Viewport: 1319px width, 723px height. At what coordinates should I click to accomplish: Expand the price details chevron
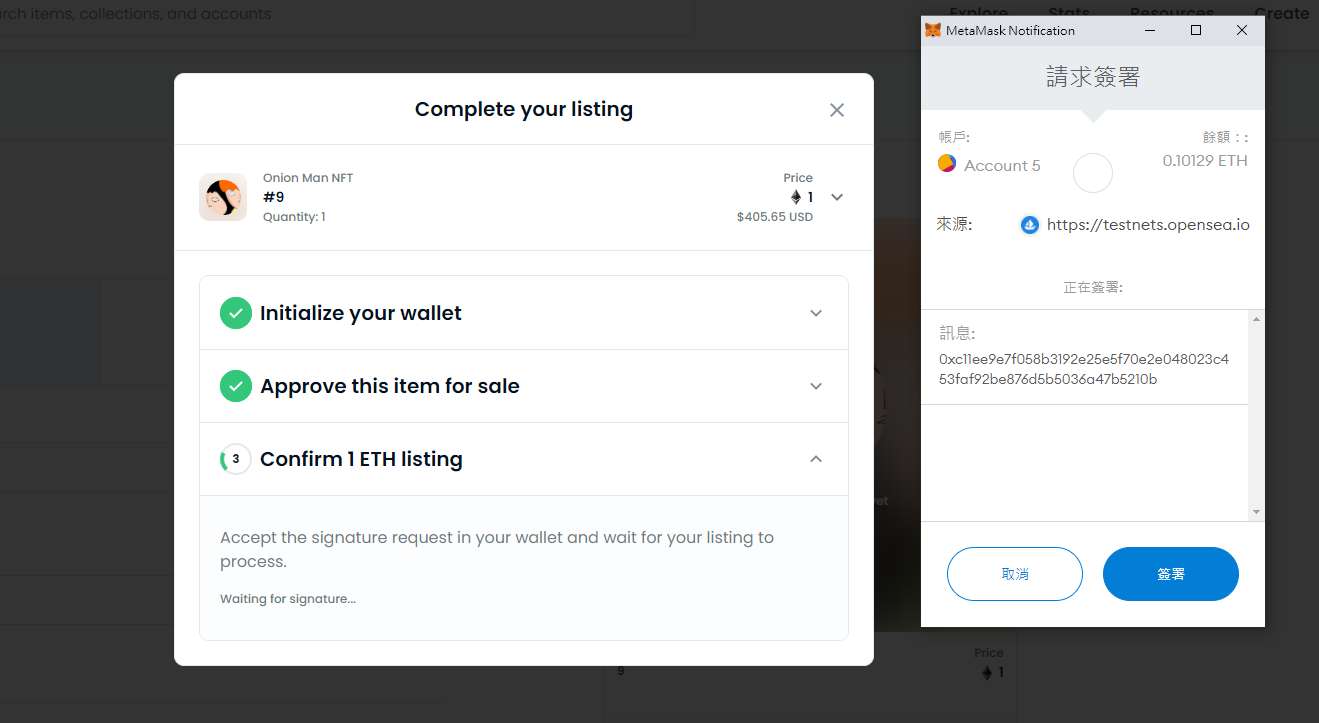(837, 197)
